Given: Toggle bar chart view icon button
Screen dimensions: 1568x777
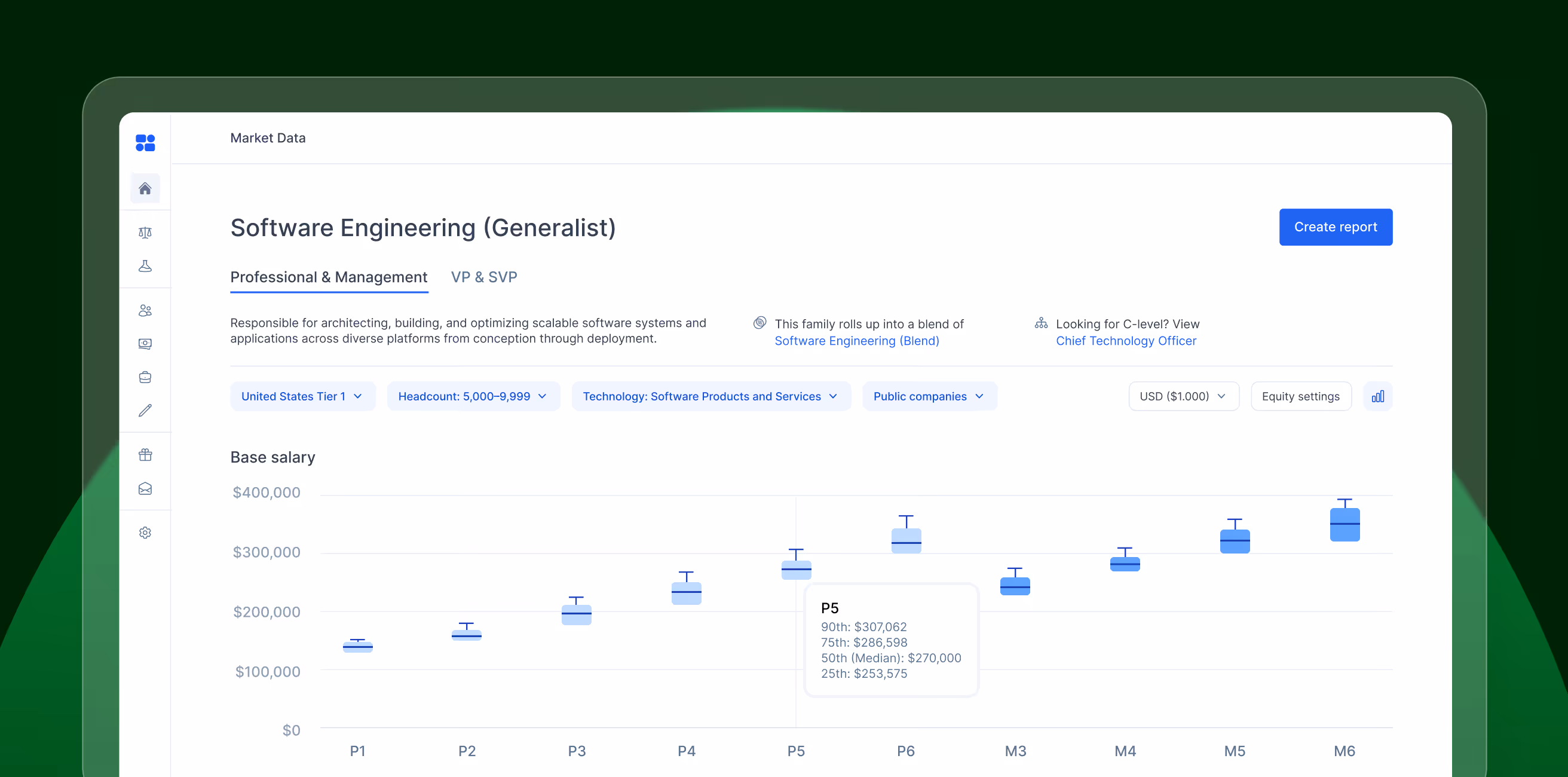Looking at the screenshot, I should point(1377,396).
